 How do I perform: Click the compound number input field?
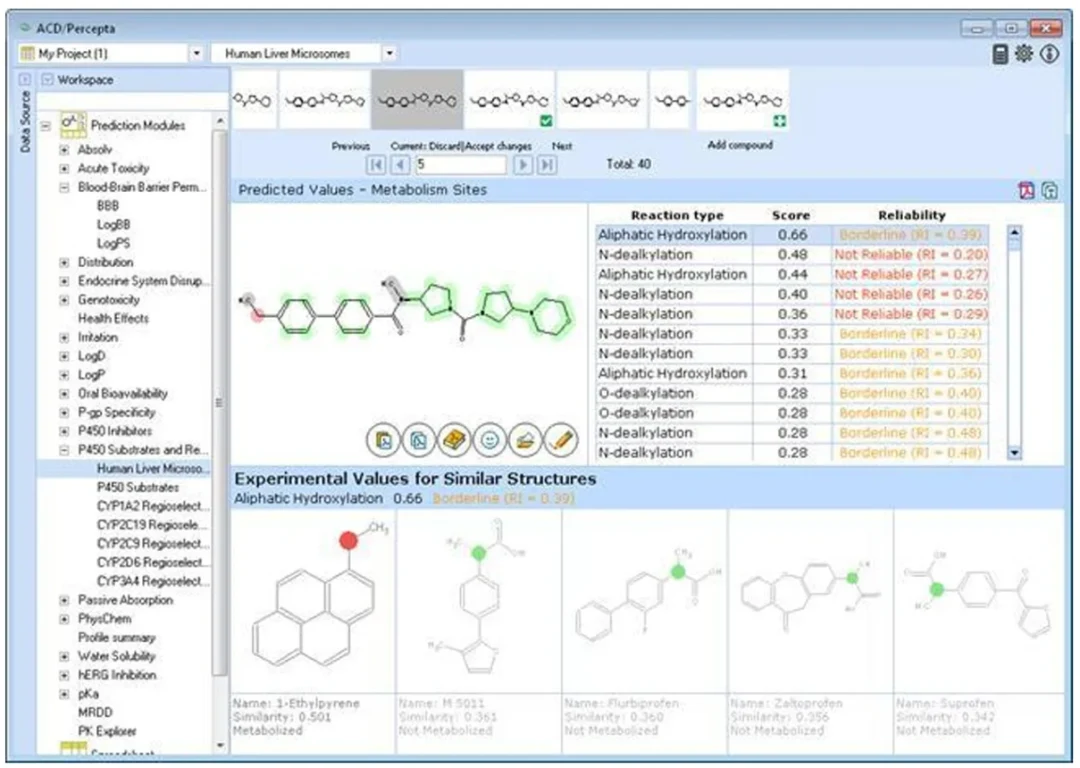click(x=460, y=165)
